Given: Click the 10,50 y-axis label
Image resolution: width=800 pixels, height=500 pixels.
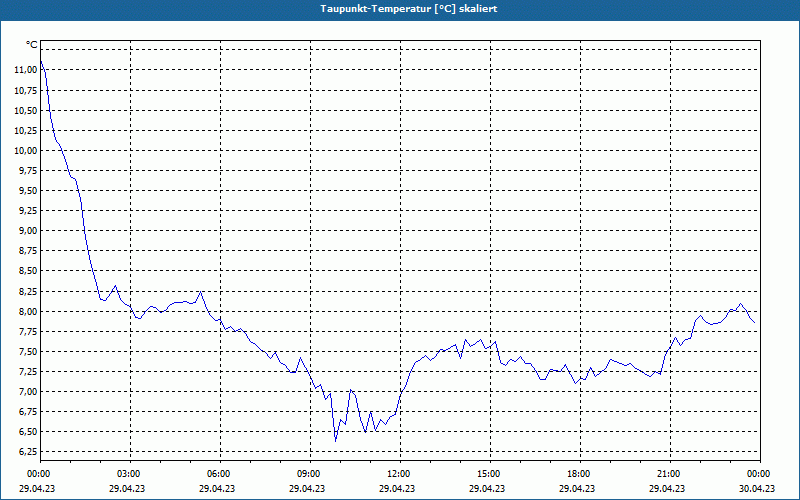Looking at the screenshot, I should (x=26, y=111).
